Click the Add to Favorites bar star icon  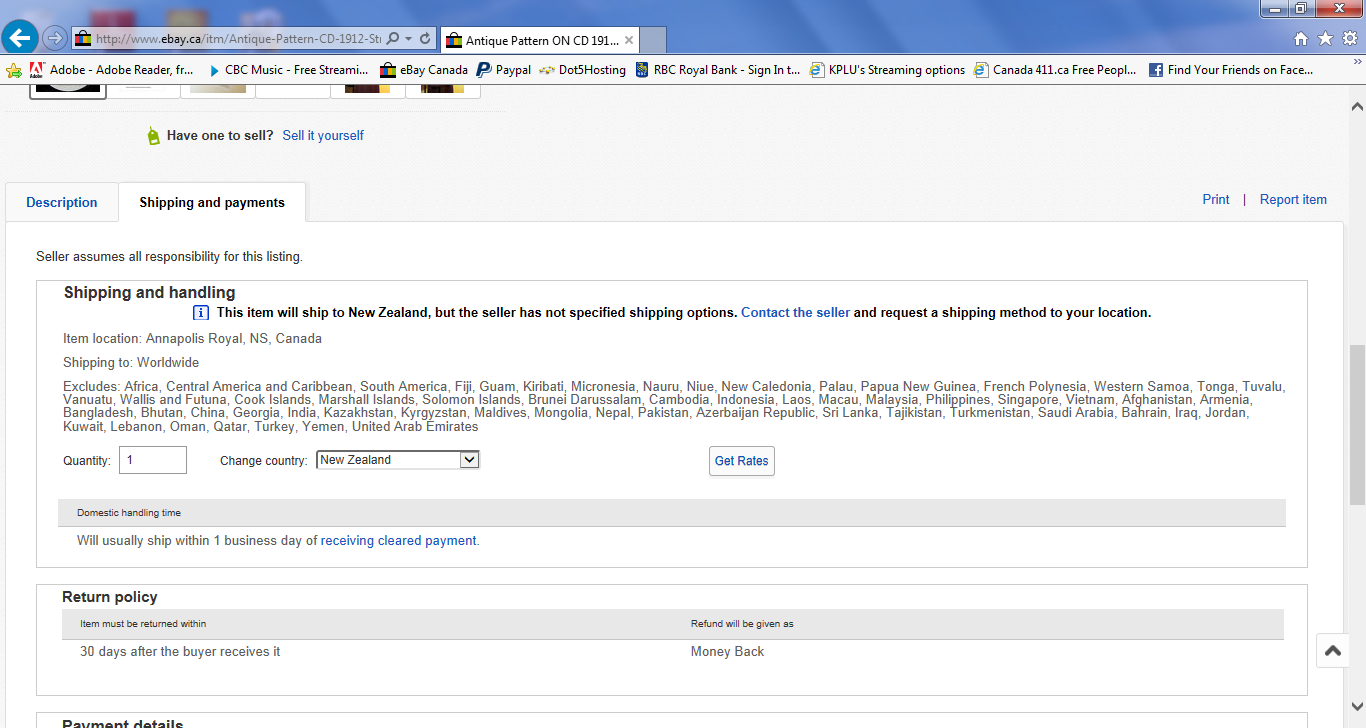(x=13, y=70)
